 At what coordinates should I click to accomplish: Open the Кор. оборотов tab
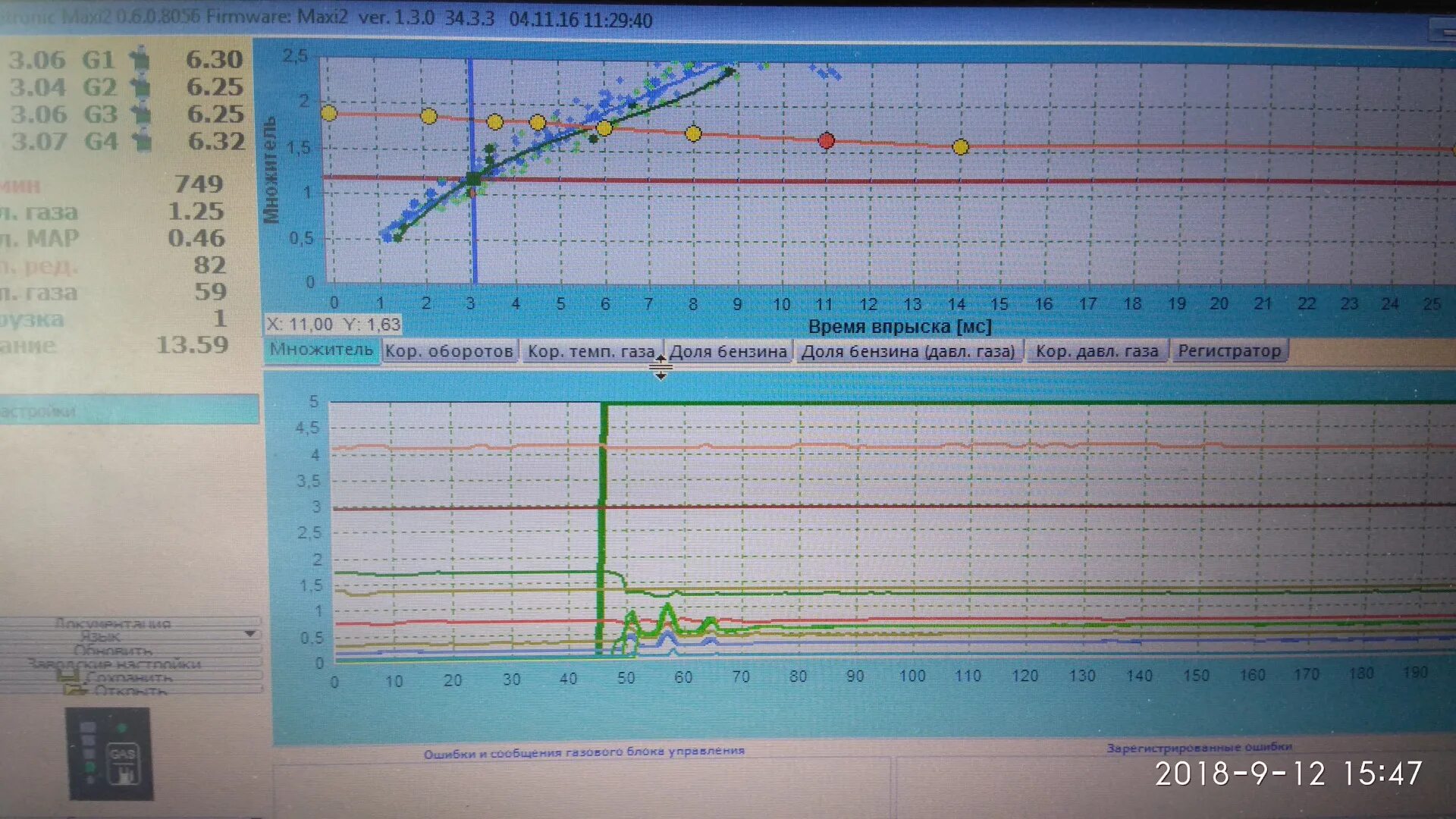click(x=449, y=351)
